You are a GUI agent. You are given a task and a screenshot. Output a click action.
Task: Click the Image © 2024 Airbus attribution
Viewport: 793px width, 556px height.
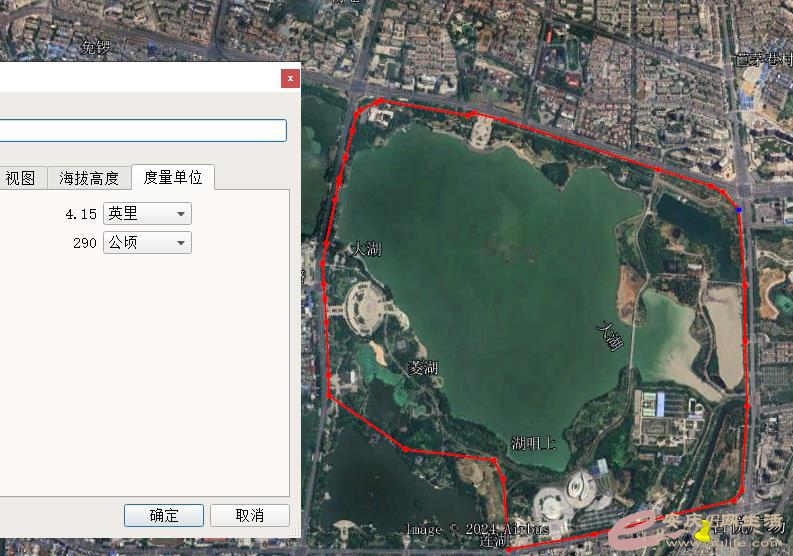(477, 528)
